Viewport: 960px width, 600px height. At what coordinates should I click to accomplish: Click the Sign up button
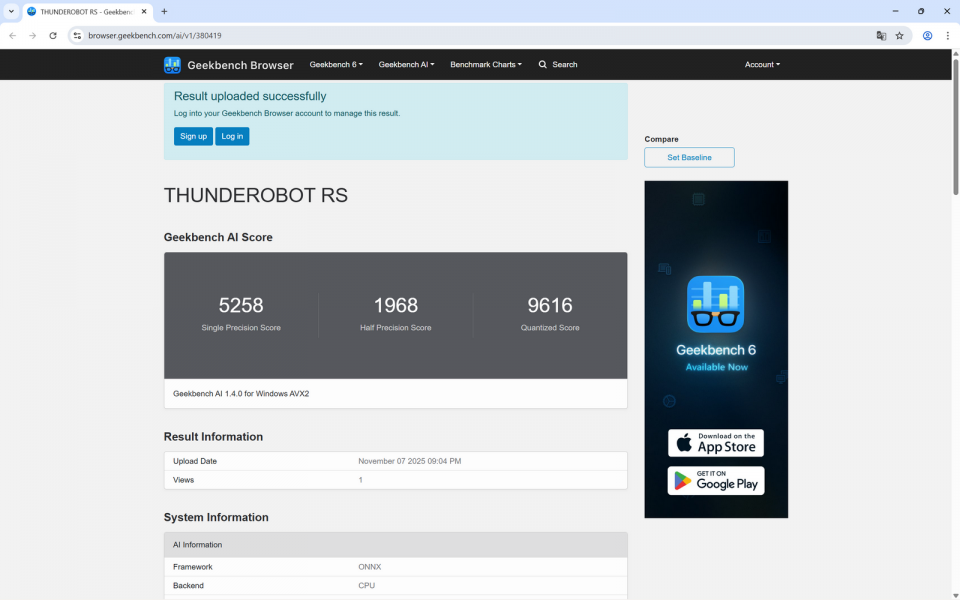point(193,136)
